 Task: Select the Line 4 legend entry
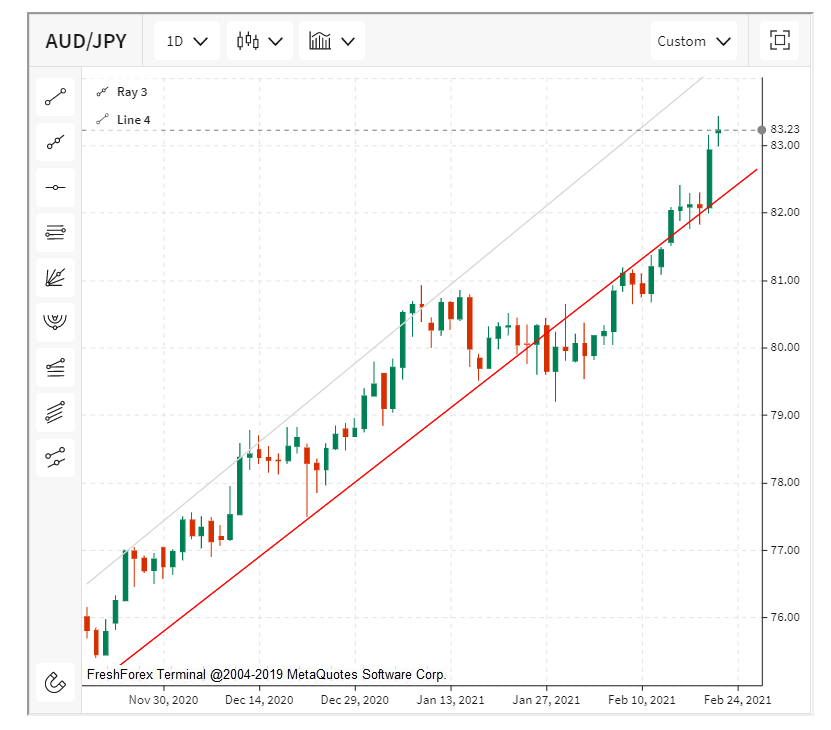pos(123,120)
